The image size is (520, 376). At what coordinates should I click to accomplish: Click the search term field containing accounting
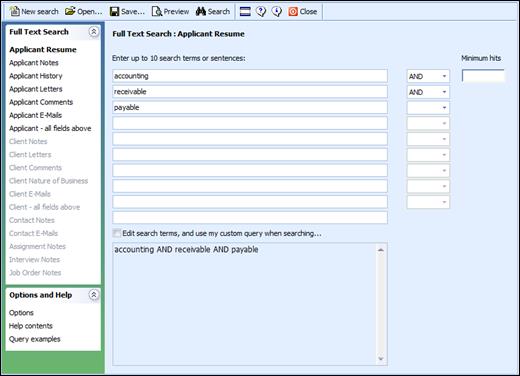pyautogui.click(x=250, y=76)
